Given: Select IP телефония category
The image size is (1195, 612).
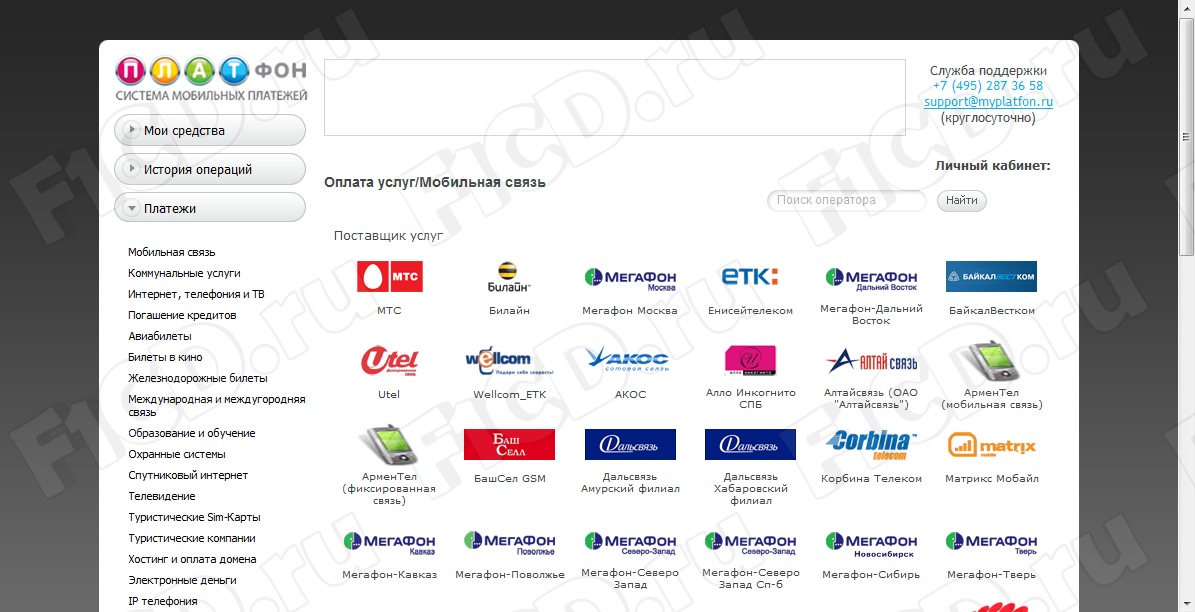Looking at the screenshot, I should coord(162,601).
